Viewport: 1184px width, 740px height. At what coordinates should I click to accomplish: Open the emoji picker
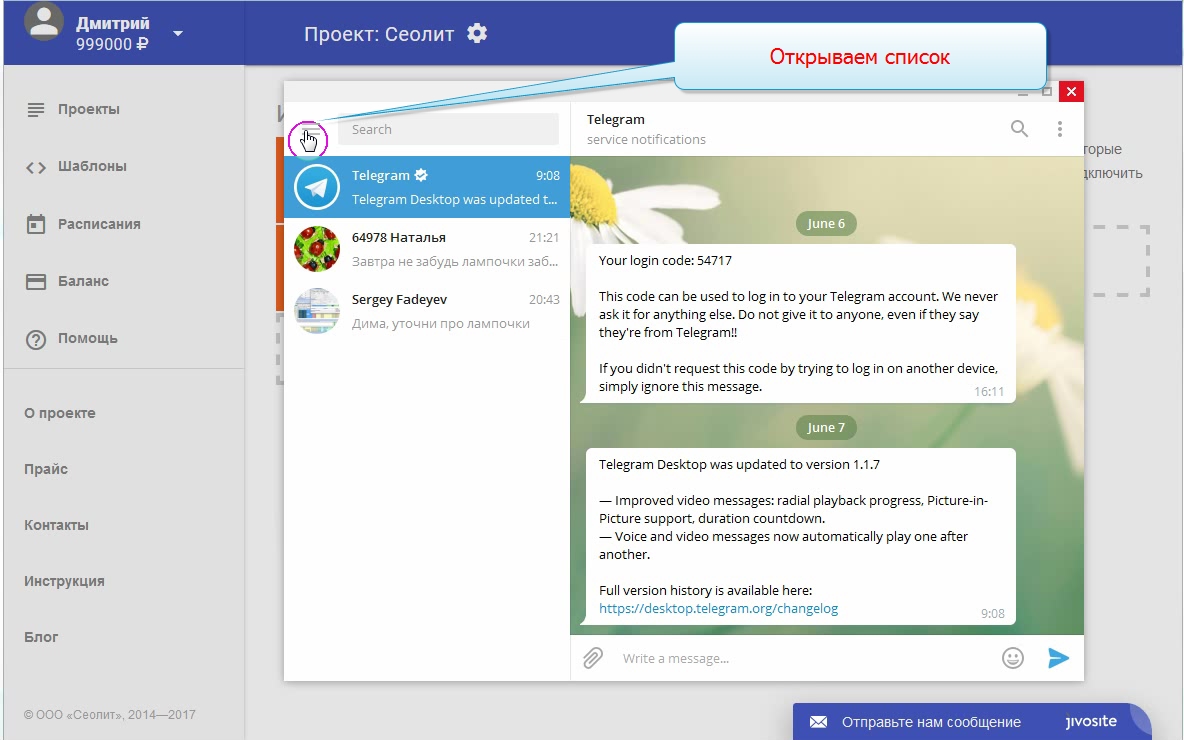pos(1013,658)
